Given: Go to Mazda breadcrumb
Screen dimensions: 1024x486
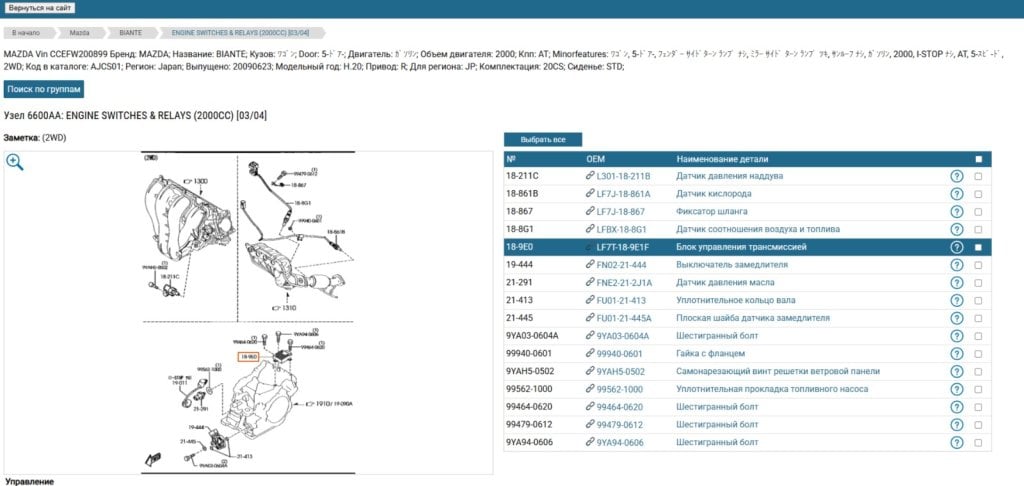Looking at the screenshot, I should pos(80,33).
